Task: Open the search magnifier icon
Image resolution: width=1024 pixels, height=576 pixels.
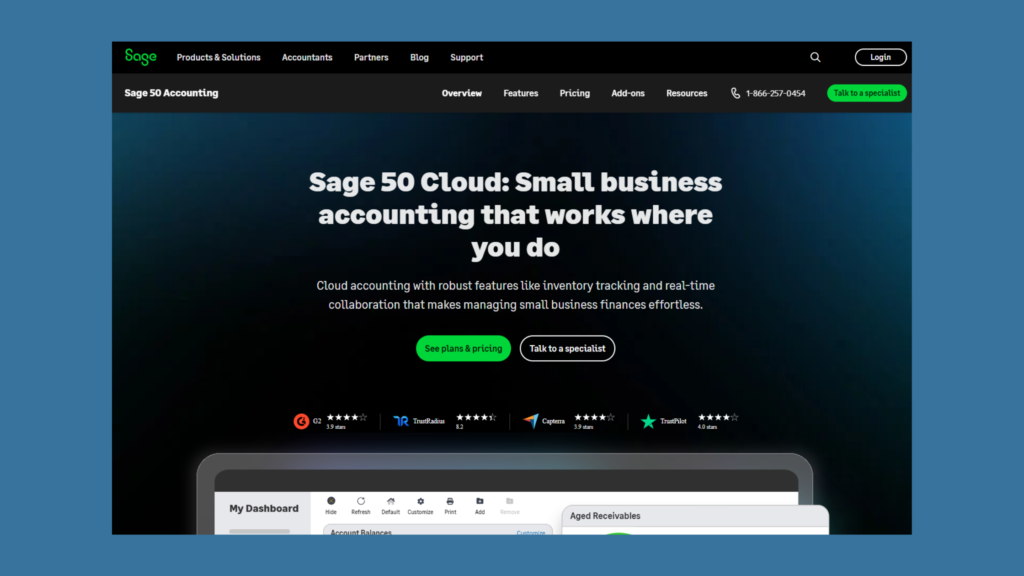Action: pyautogui.click(x=815, y=58)
